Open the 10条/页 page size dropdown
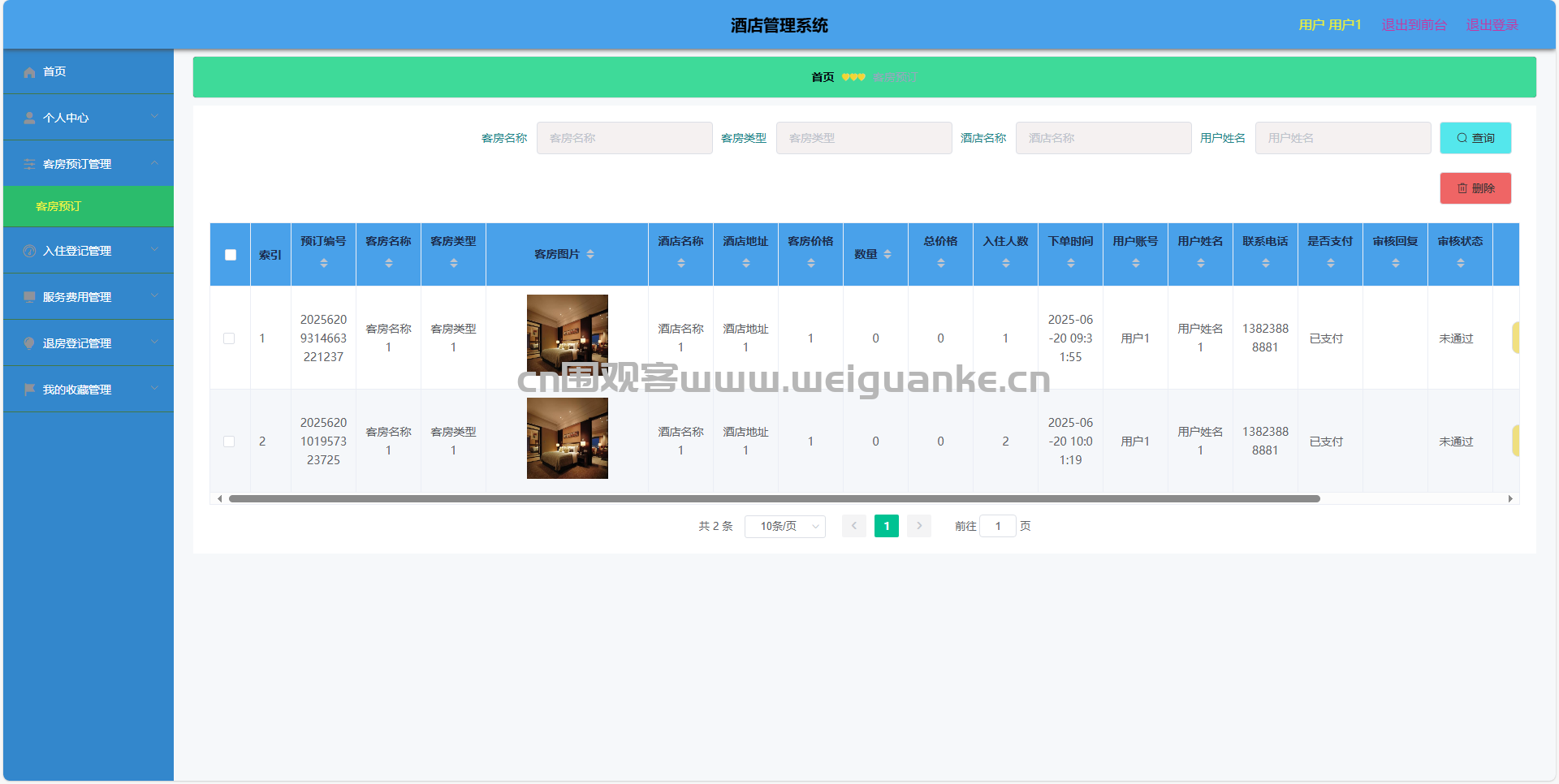Screen dimensions: 1559x784 (x=785, y=527)
